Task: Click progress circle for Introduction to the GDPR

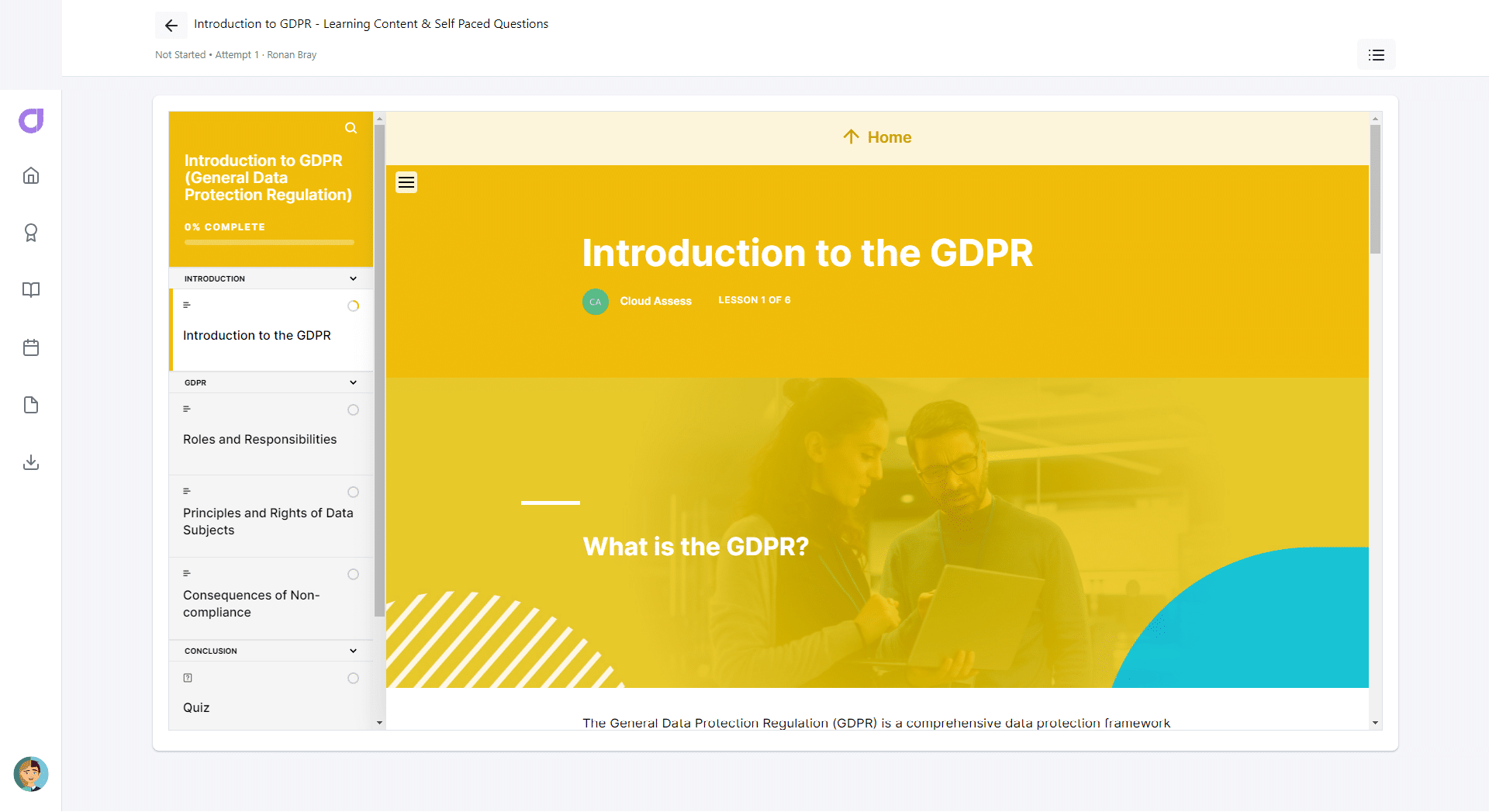Action: click(x=354, y=306)
